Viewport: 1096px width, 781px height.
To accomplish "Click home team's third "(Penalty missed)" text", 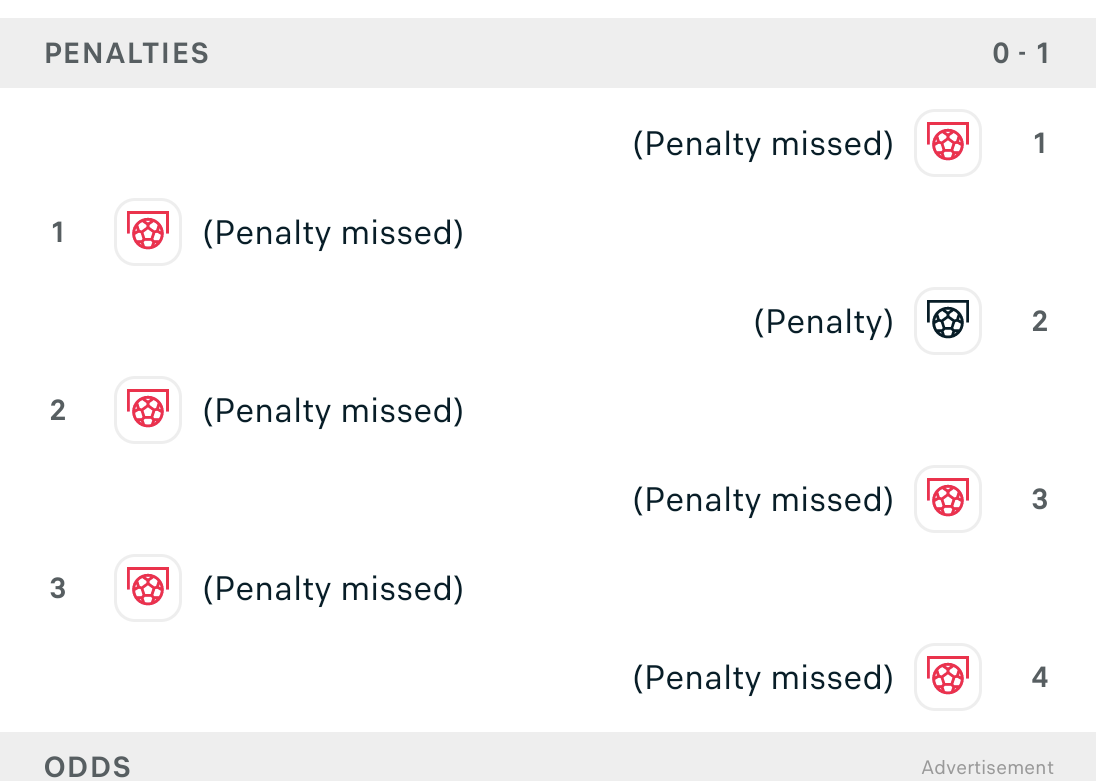I will pos(333,588).
